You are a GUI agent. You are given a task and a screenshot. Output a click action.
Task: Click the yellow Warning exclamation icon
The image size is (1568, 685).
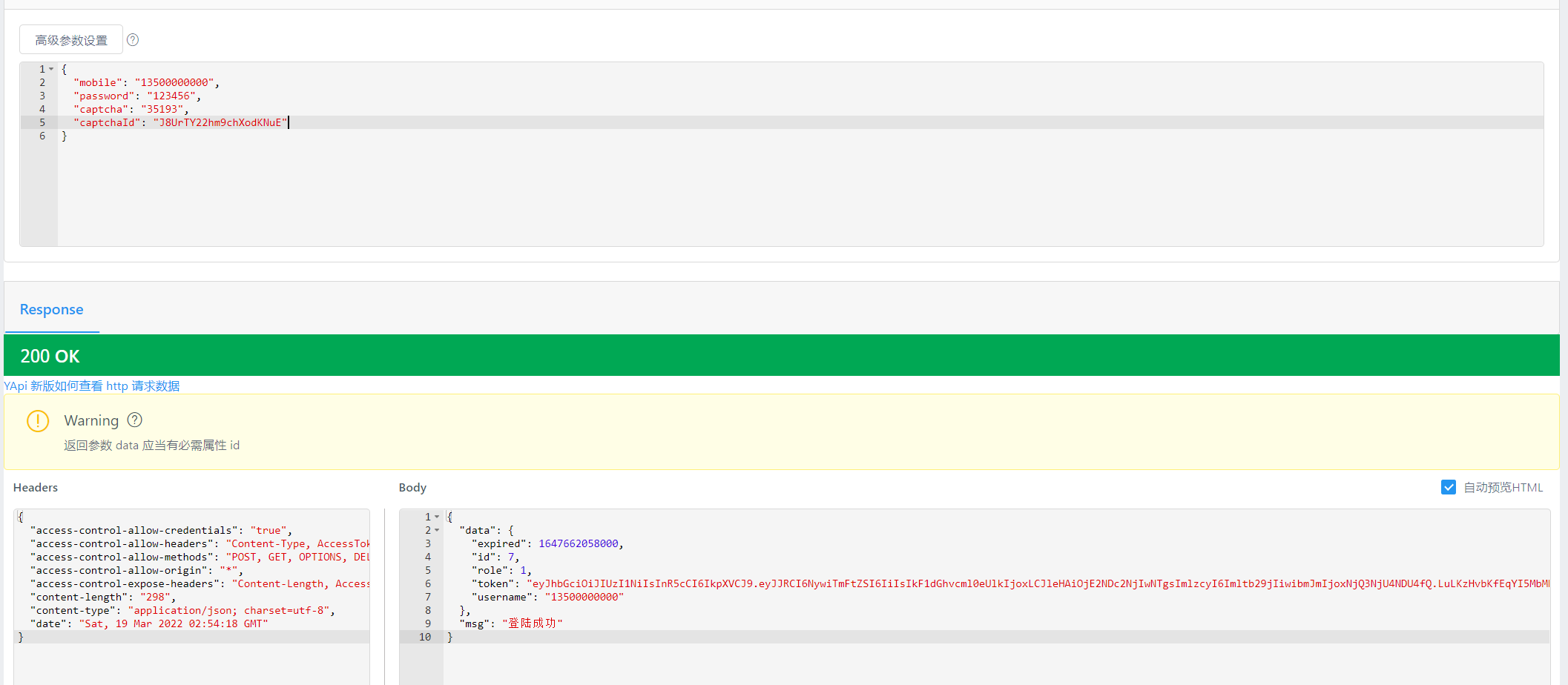[x=38, y=421]
